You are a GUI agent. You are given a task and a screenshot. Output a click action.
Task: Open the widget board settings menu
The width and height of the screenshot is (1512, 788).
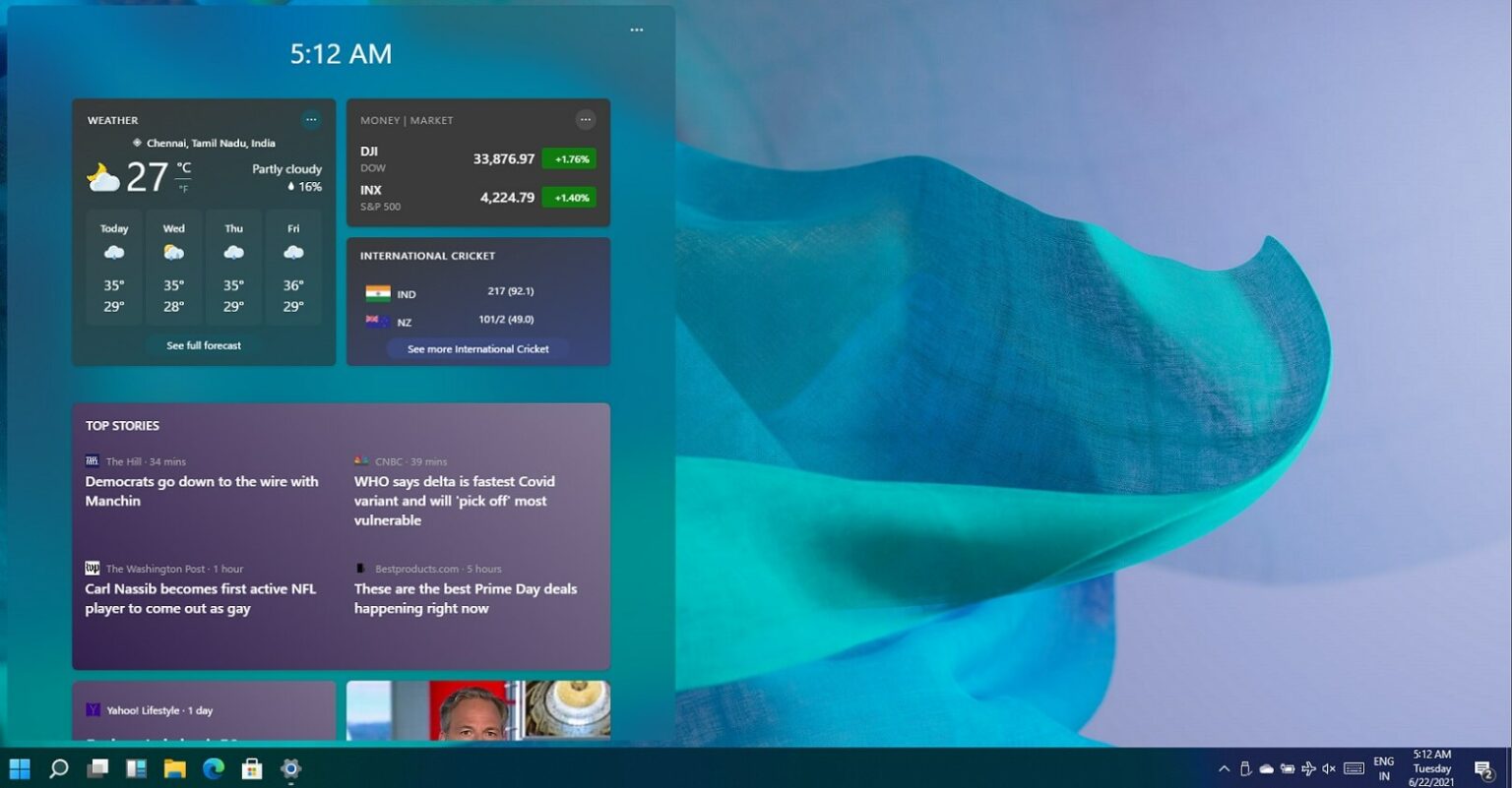636,30
